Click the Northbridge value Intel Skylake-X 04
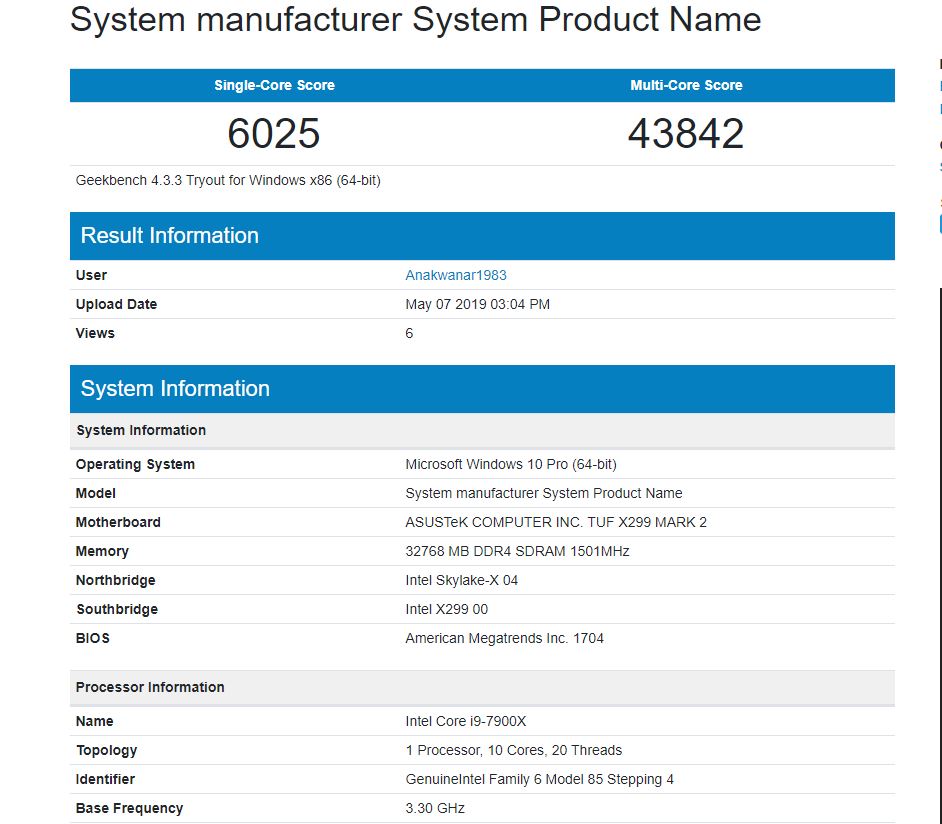 pos(461,580)
